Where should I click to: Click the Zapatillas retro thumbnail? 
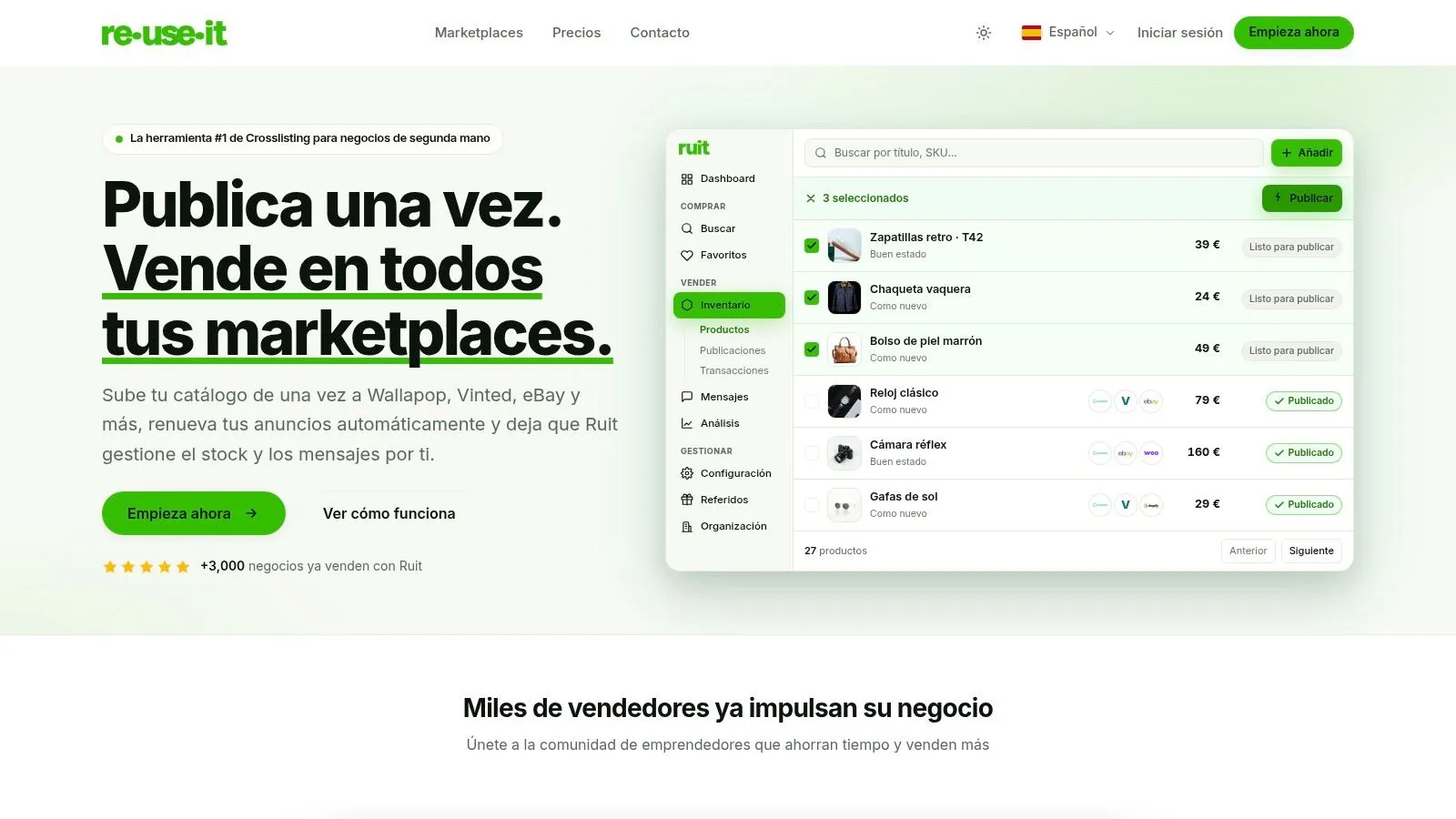[x=844, y=246]
